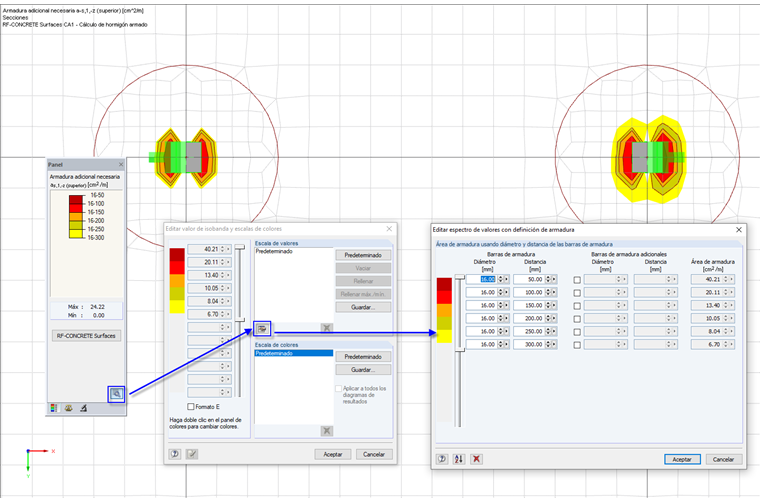Click orange swatch in isoband color bar
The width and height of the screenshot is (760, 502).
coord(177,281)
